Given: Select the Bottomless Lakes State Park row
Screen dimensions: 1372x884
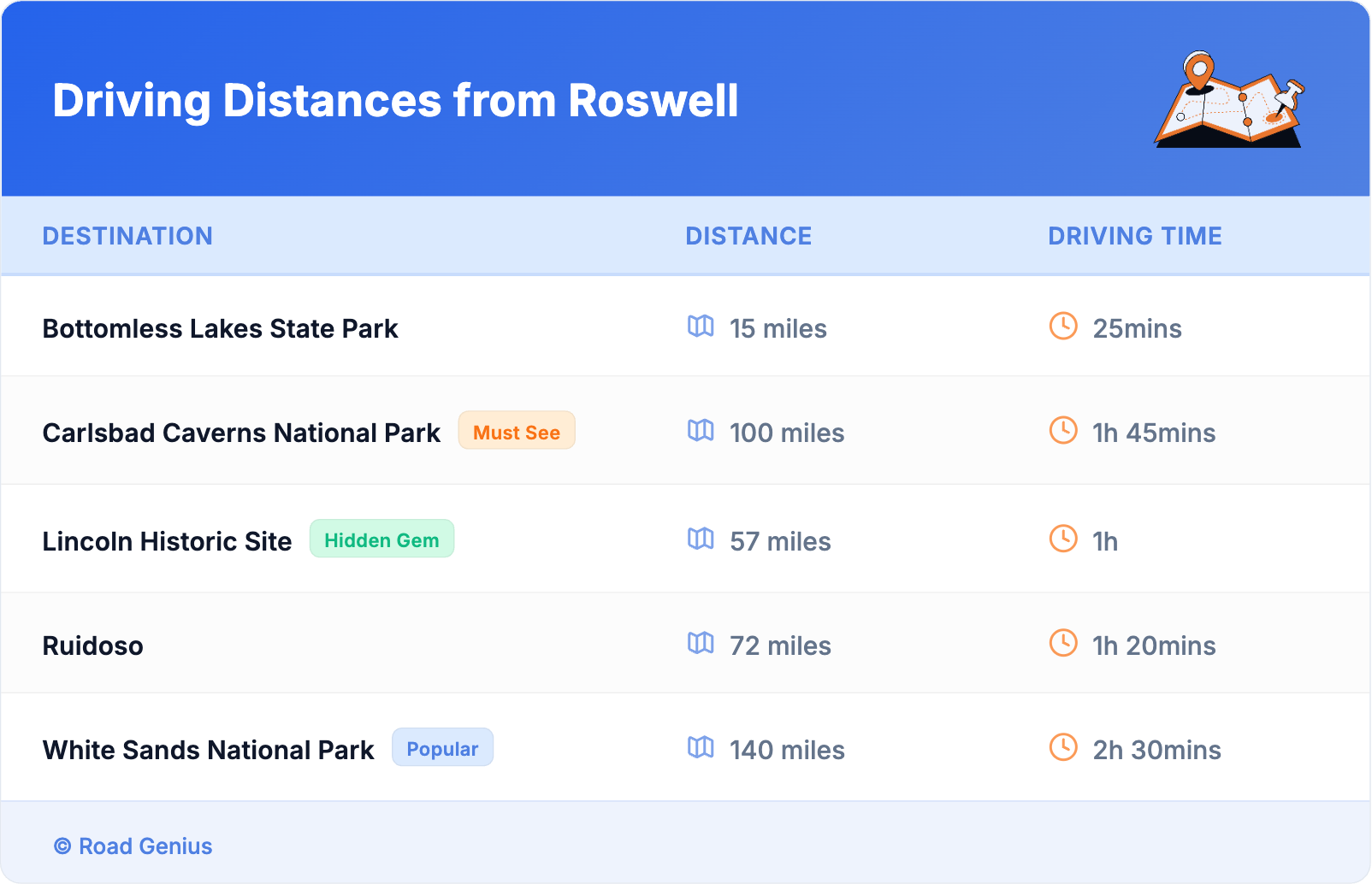Looking at the screenshot, I should tap(221, 327).
